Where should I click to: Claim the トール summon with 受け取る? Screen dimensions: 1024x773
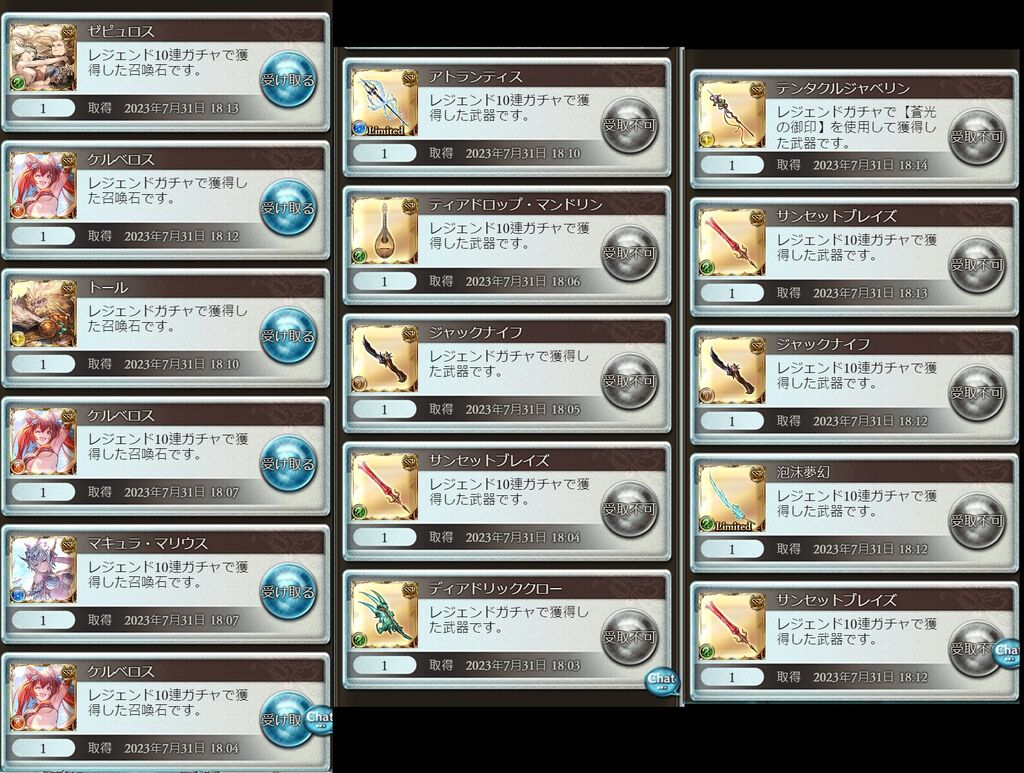coord(288,336)
